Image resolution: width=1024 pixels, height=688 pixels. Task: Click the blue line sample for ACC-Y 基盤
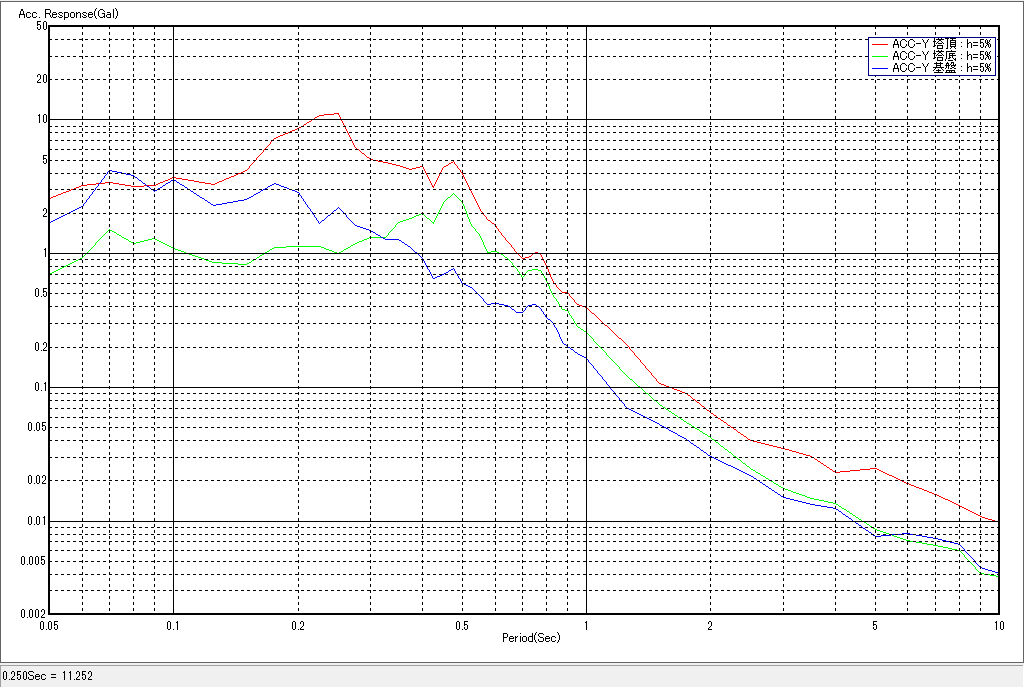tap(880, 68)
